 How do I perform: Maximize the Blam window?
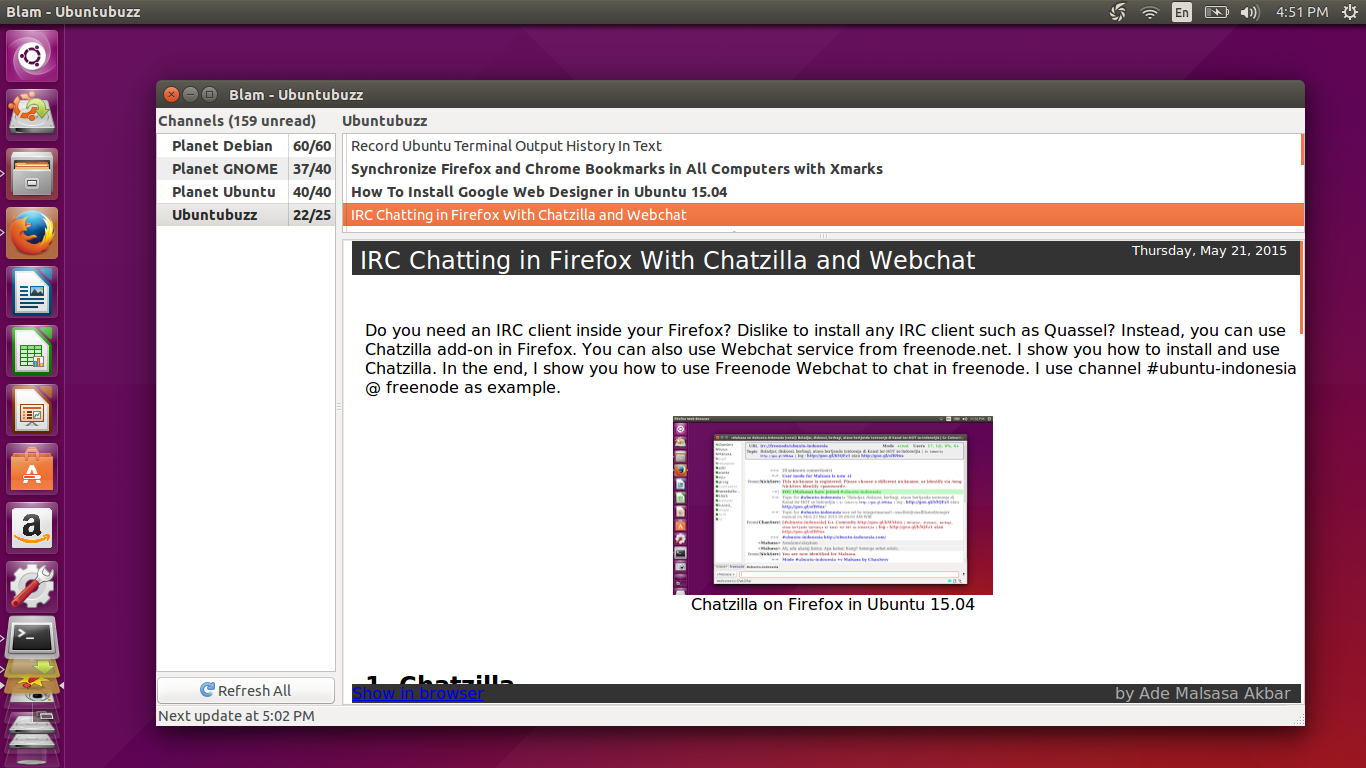click(209, 94)
